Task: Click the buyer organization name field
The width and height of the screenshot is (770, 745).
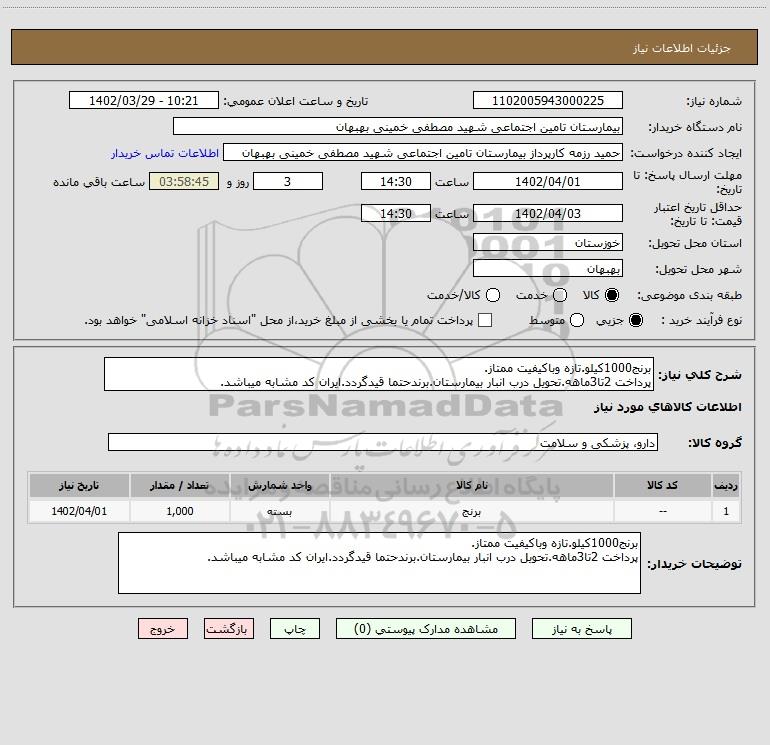Action: 398,126
